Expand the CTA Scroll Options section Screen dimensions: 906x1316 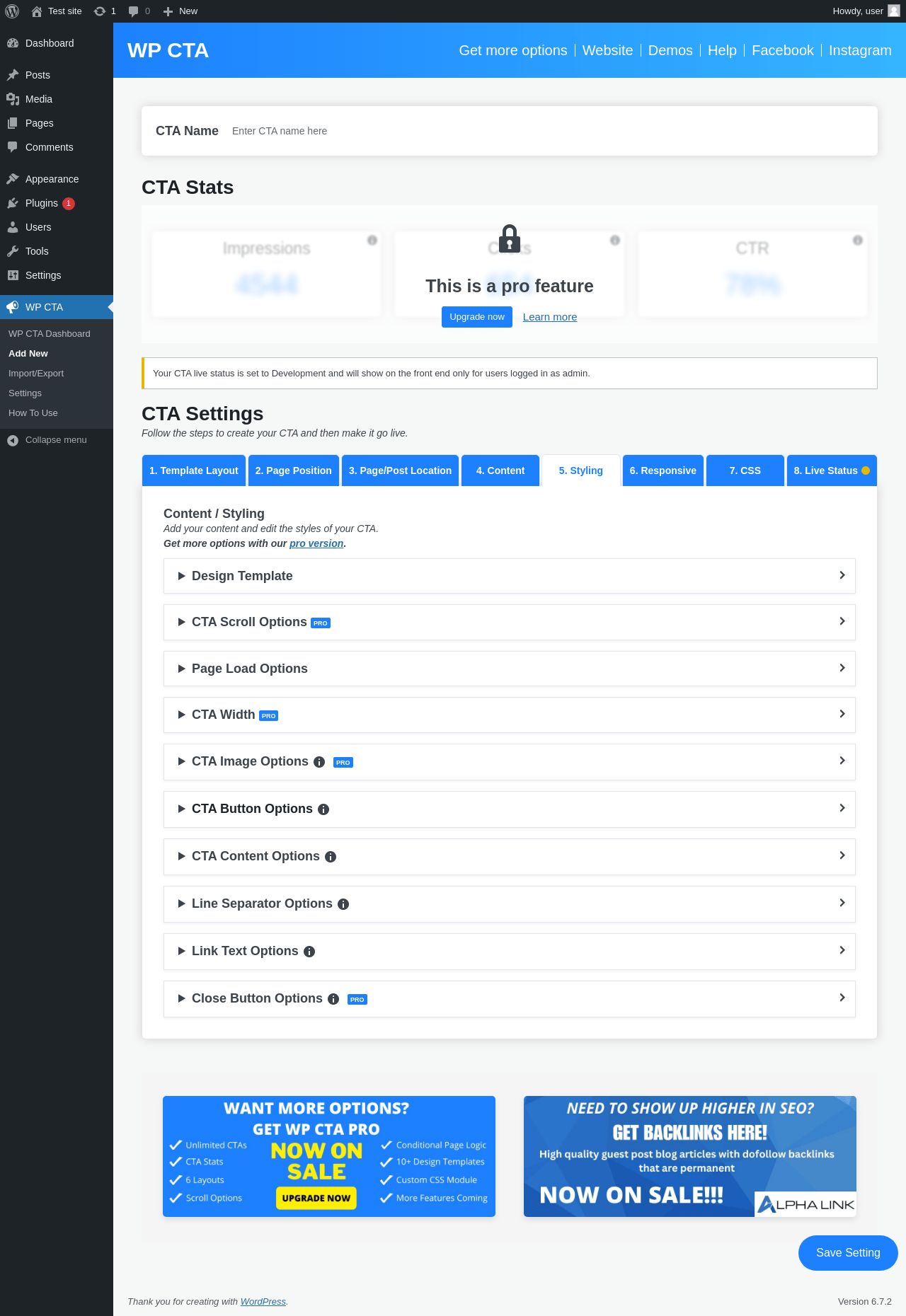(x=510, y=622)
